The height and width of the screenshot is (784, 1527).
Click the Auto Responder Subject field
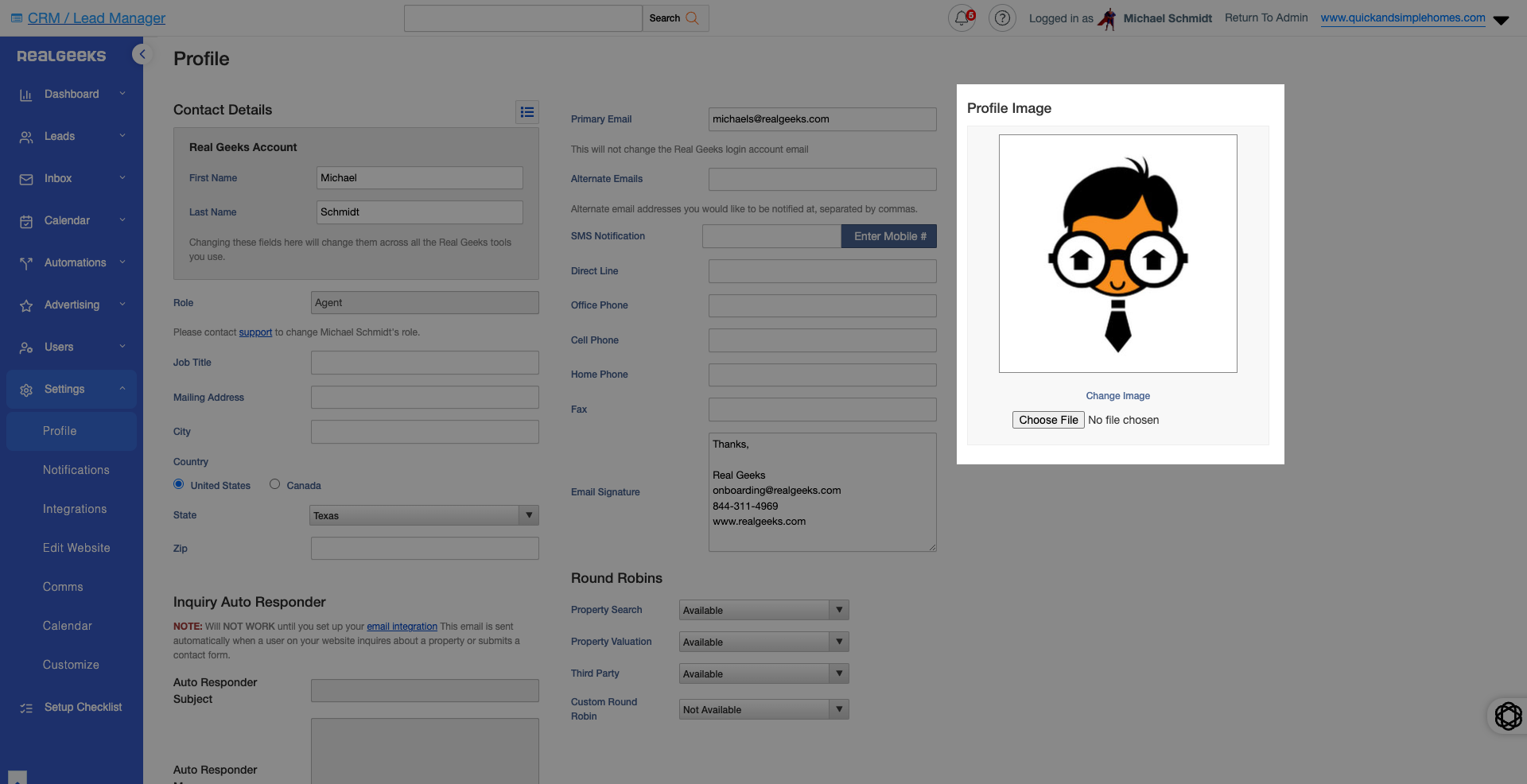[425, 690]
